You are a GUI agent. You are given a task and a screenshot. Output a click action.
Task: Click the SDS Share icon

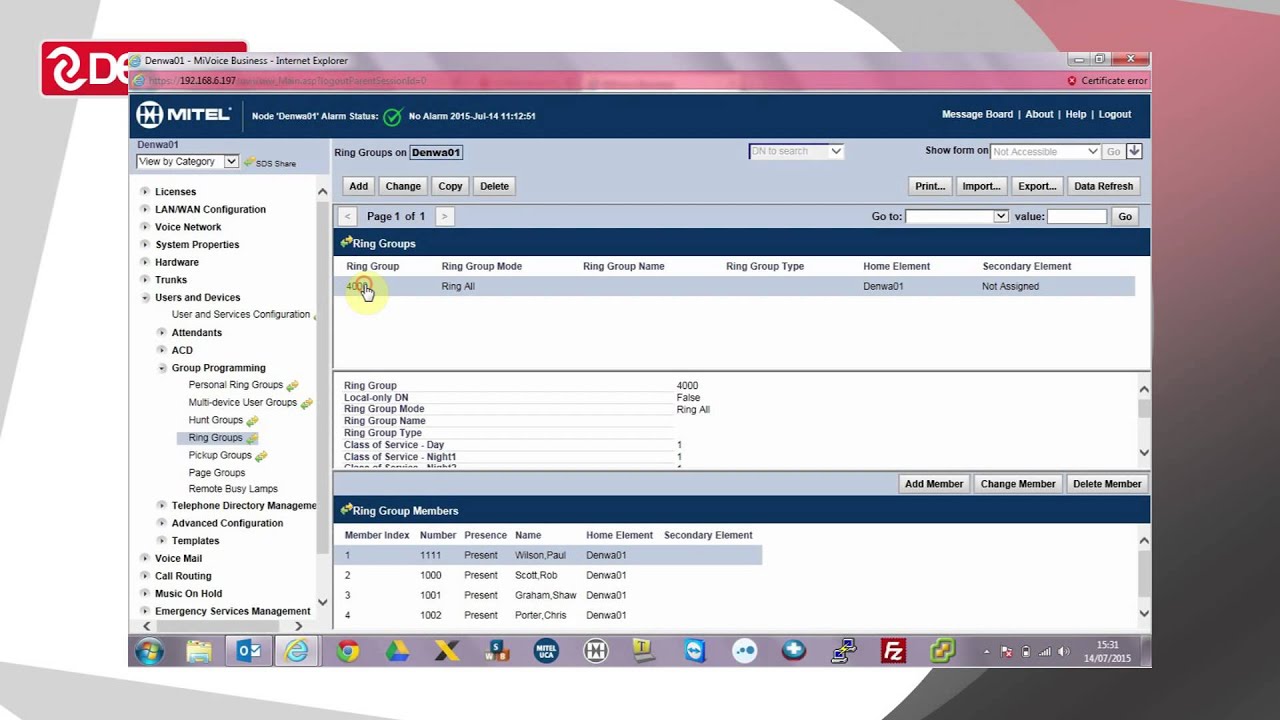pyautogui.click(x=249, y=162)
